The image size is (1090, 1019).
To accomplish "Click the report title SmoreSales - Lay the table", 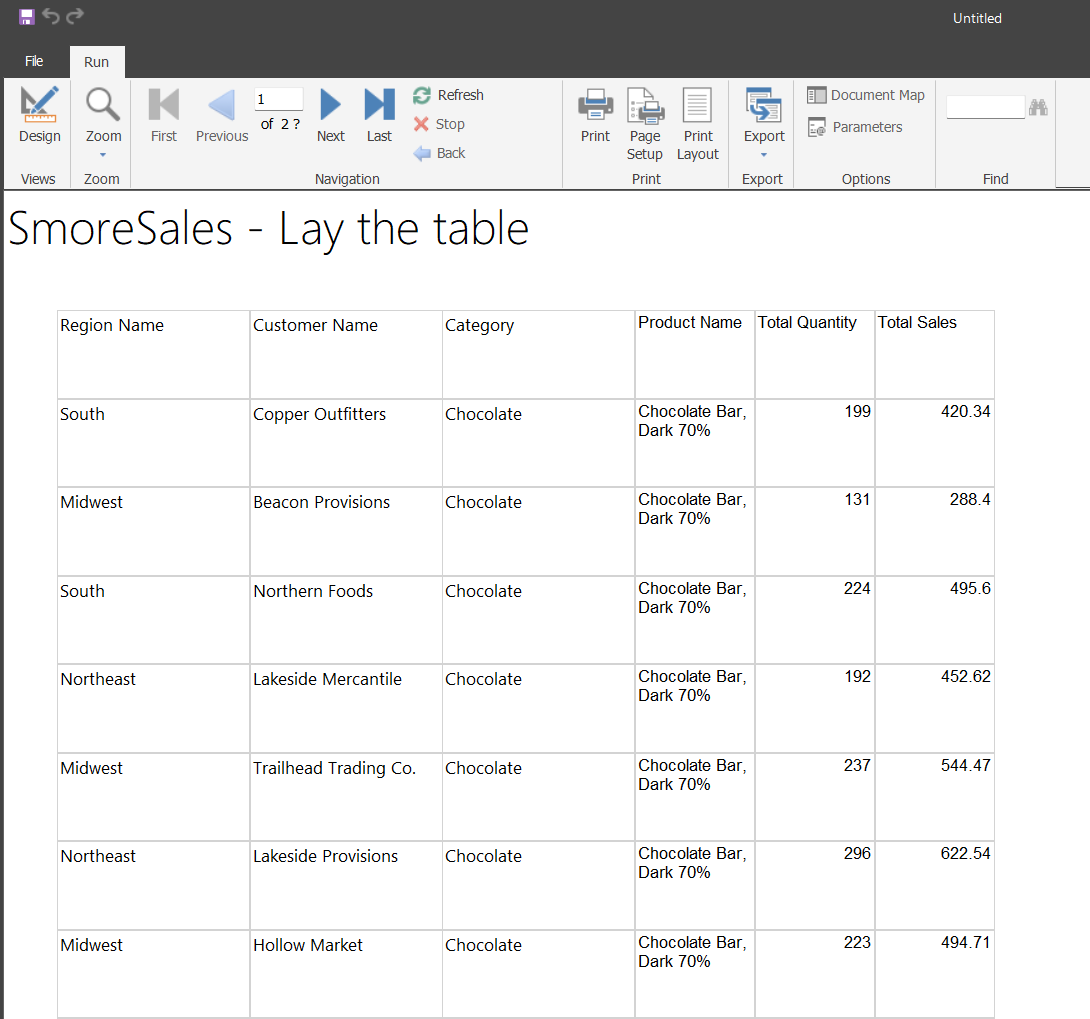I will [268, 229].
